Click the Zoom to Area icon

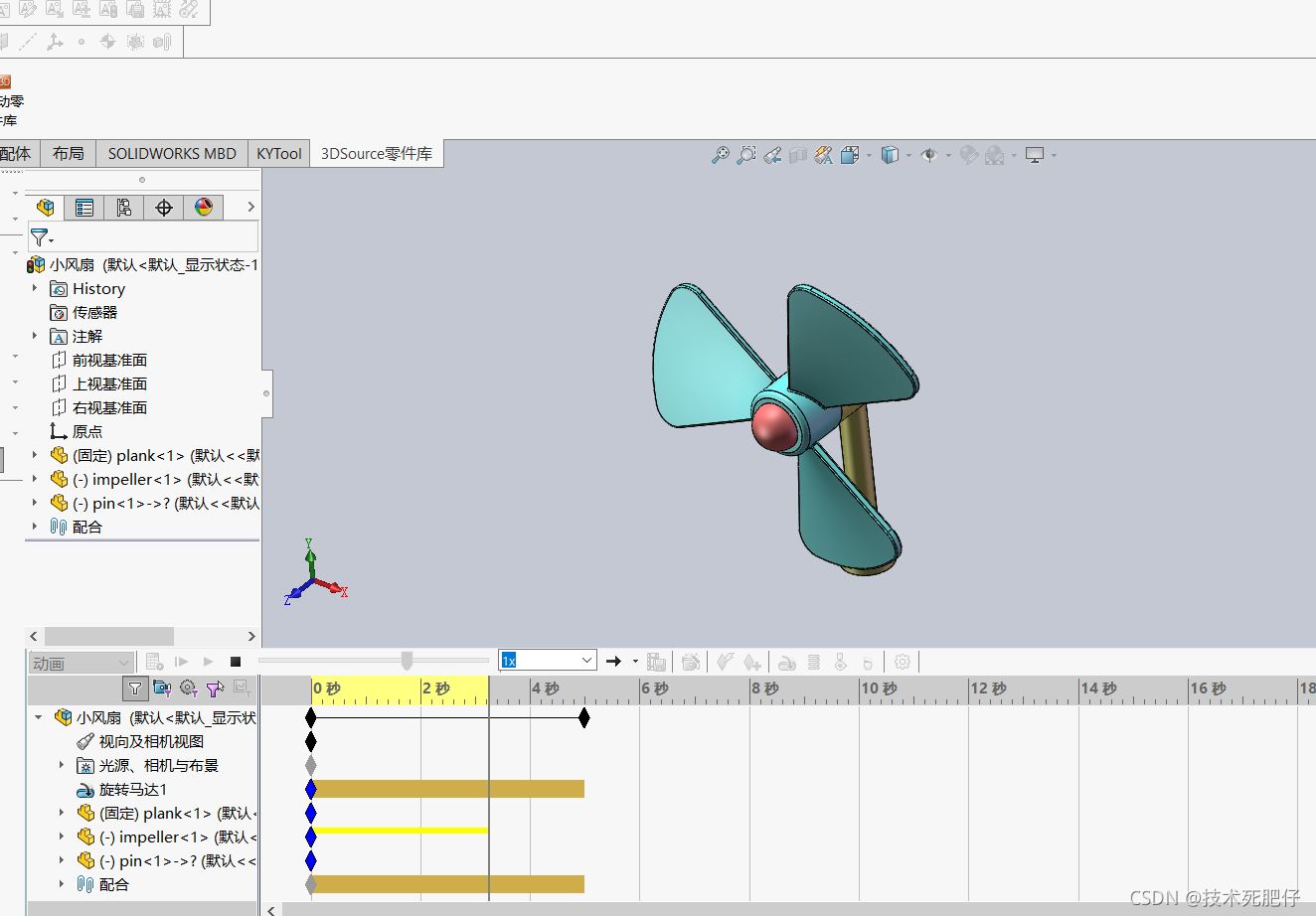(x=746, y=155)
